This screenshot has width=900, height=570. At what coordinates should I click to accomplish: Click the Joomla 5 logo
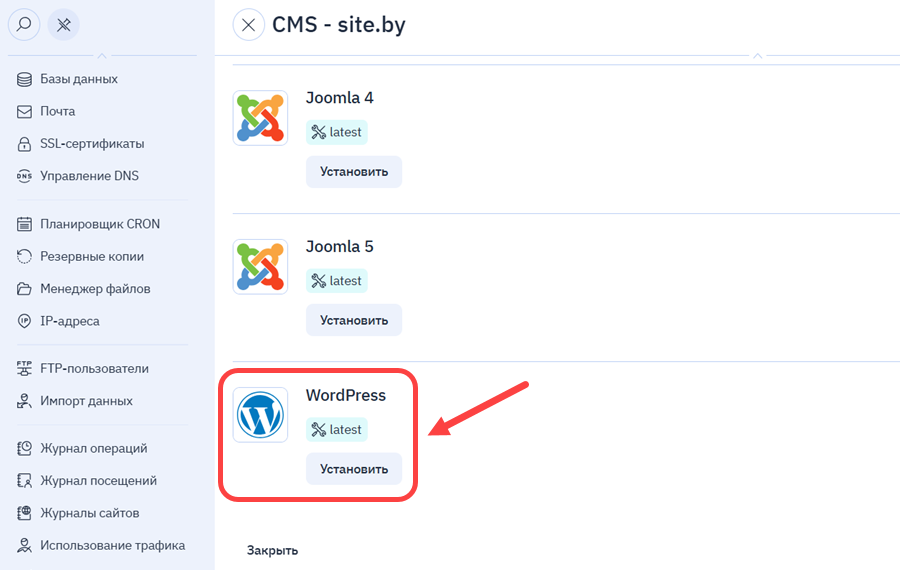(260, 266)
